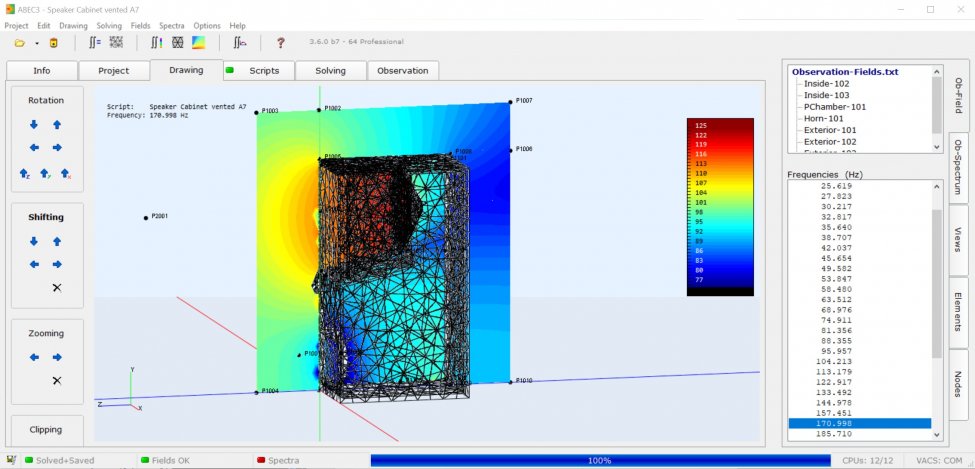Select the Nodes vertical side tab

(958, 384)
